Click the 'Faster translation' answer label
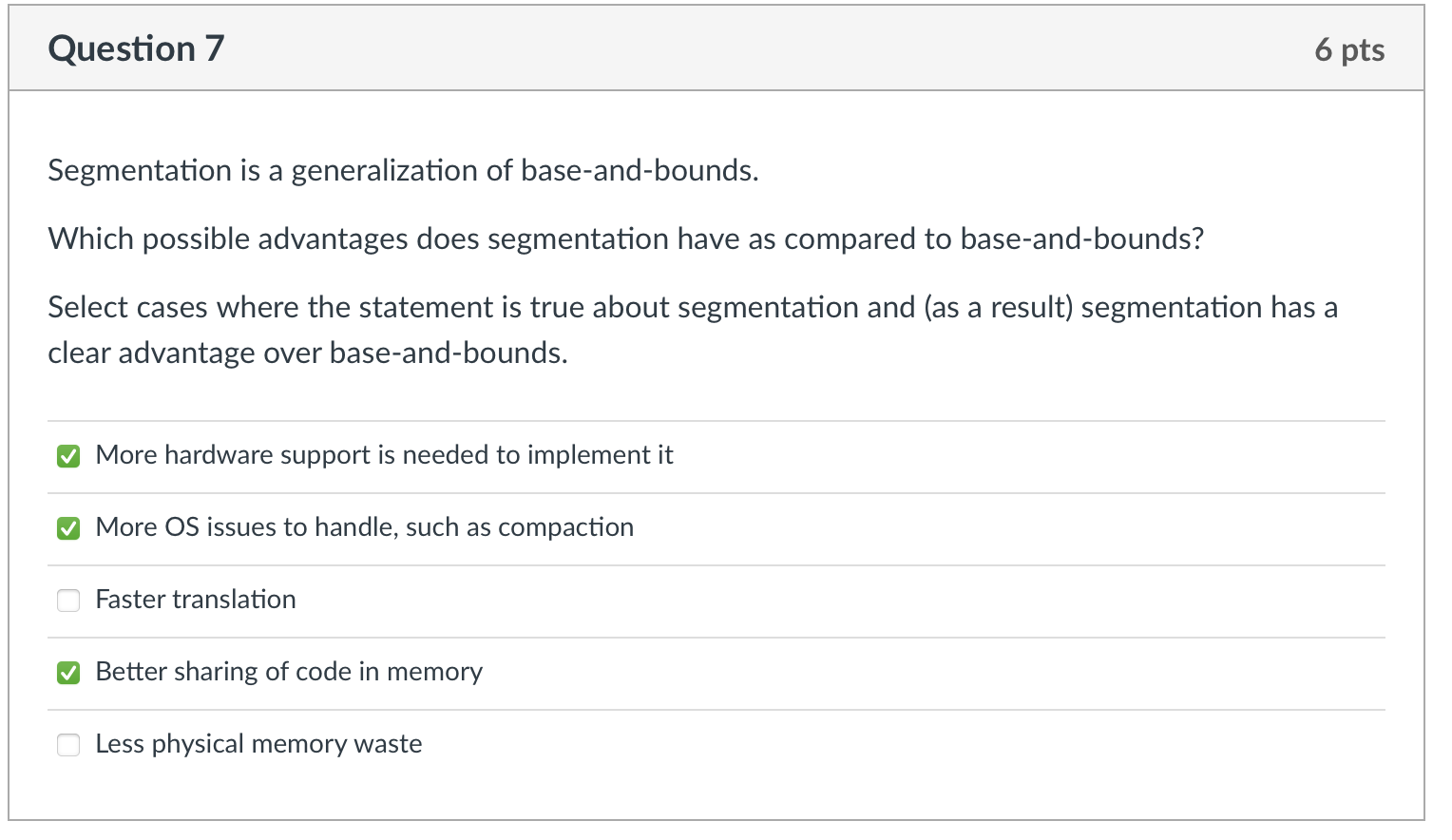 point(196,600)
